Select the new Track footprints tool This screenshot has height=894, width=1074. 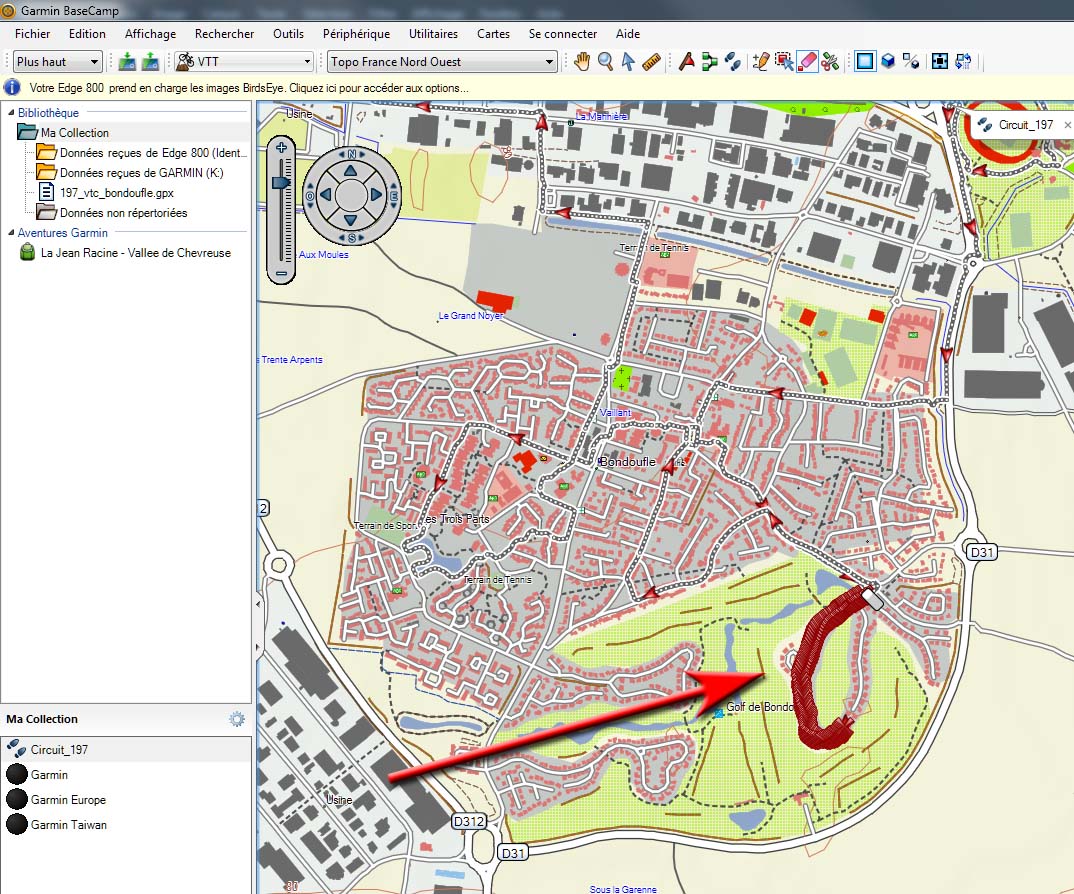pos(733,62)
